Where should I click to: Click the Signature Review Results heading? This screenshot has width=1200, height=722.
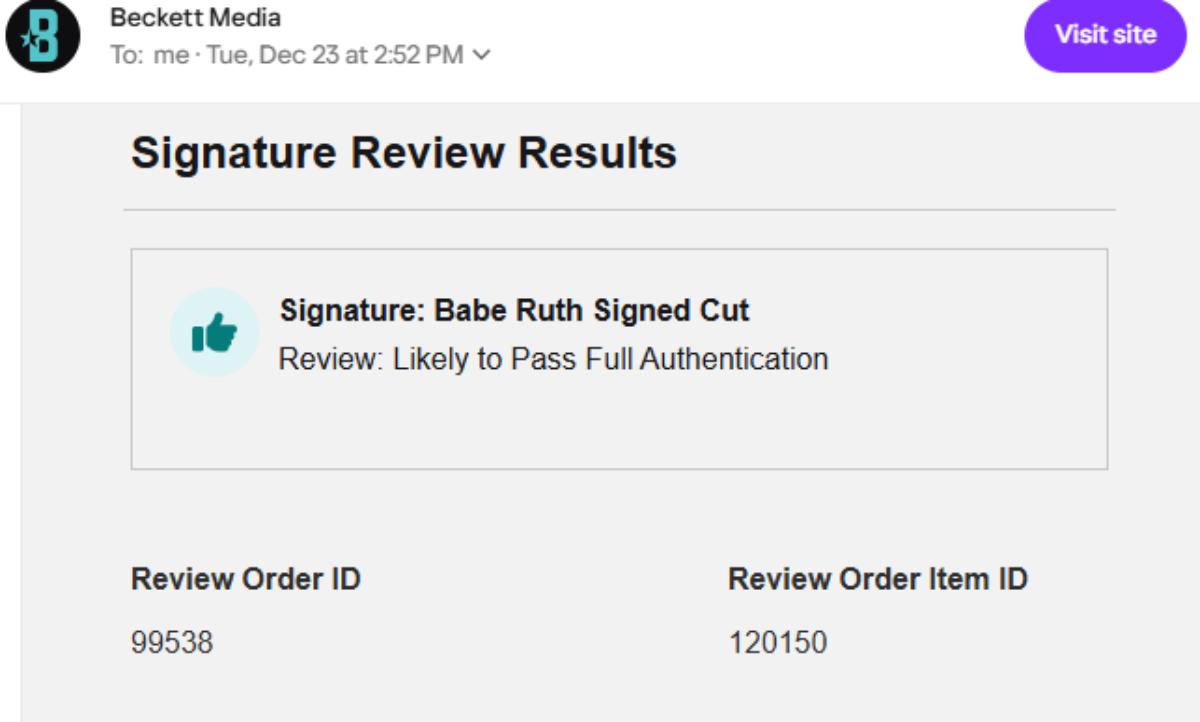click(x=403, y=154)
